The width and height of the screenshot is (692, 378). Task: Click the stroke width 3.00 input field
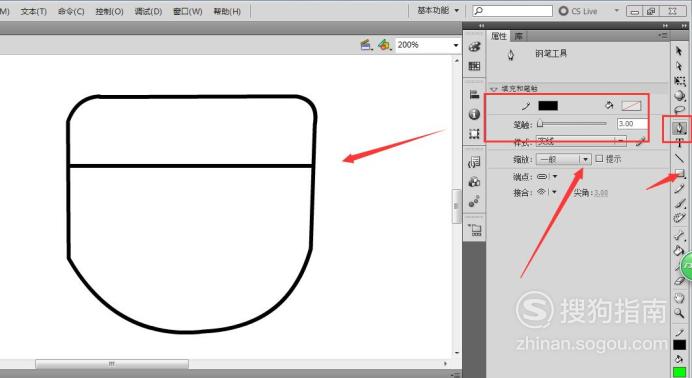point(632,124)
